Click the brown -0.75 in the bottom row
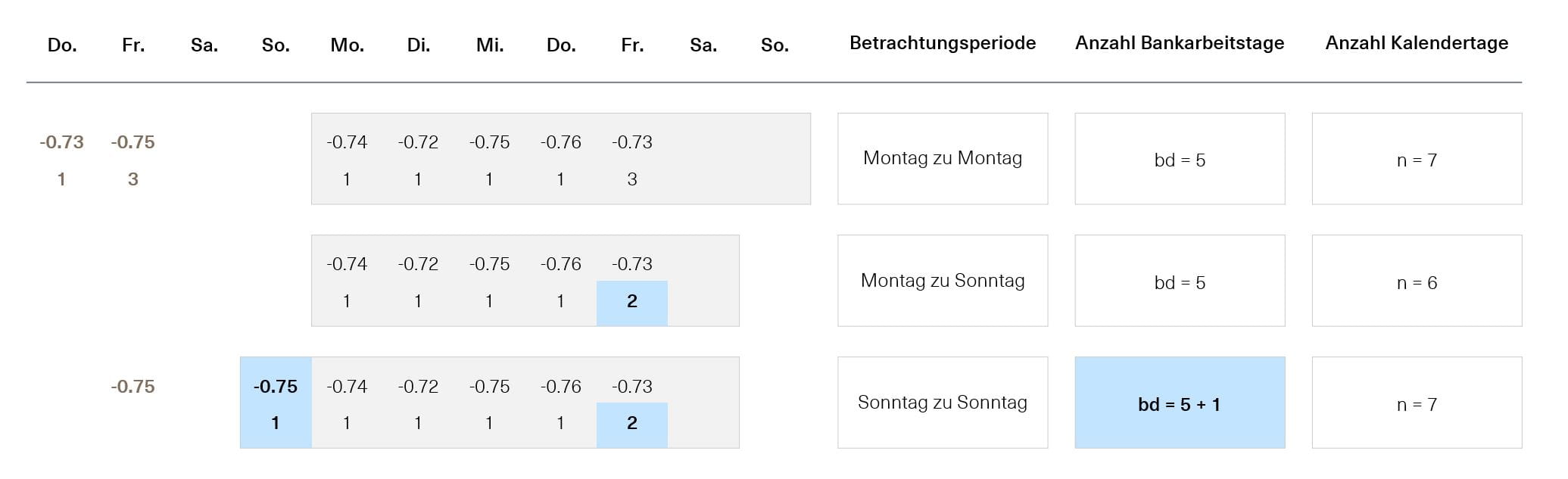 (133, 387)
